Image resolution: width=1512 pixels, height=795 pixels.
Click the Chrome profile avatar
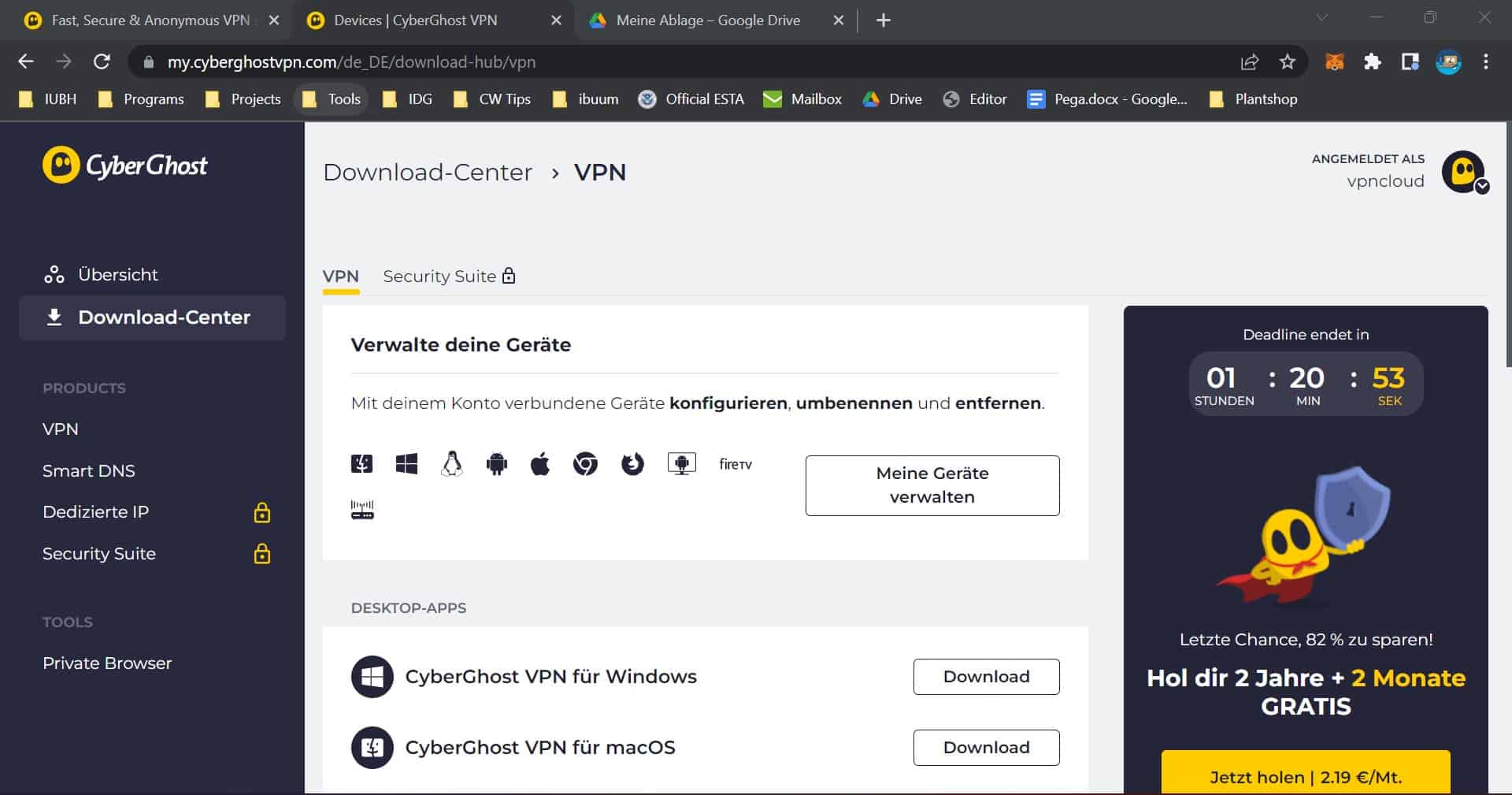coord(1448,61)
